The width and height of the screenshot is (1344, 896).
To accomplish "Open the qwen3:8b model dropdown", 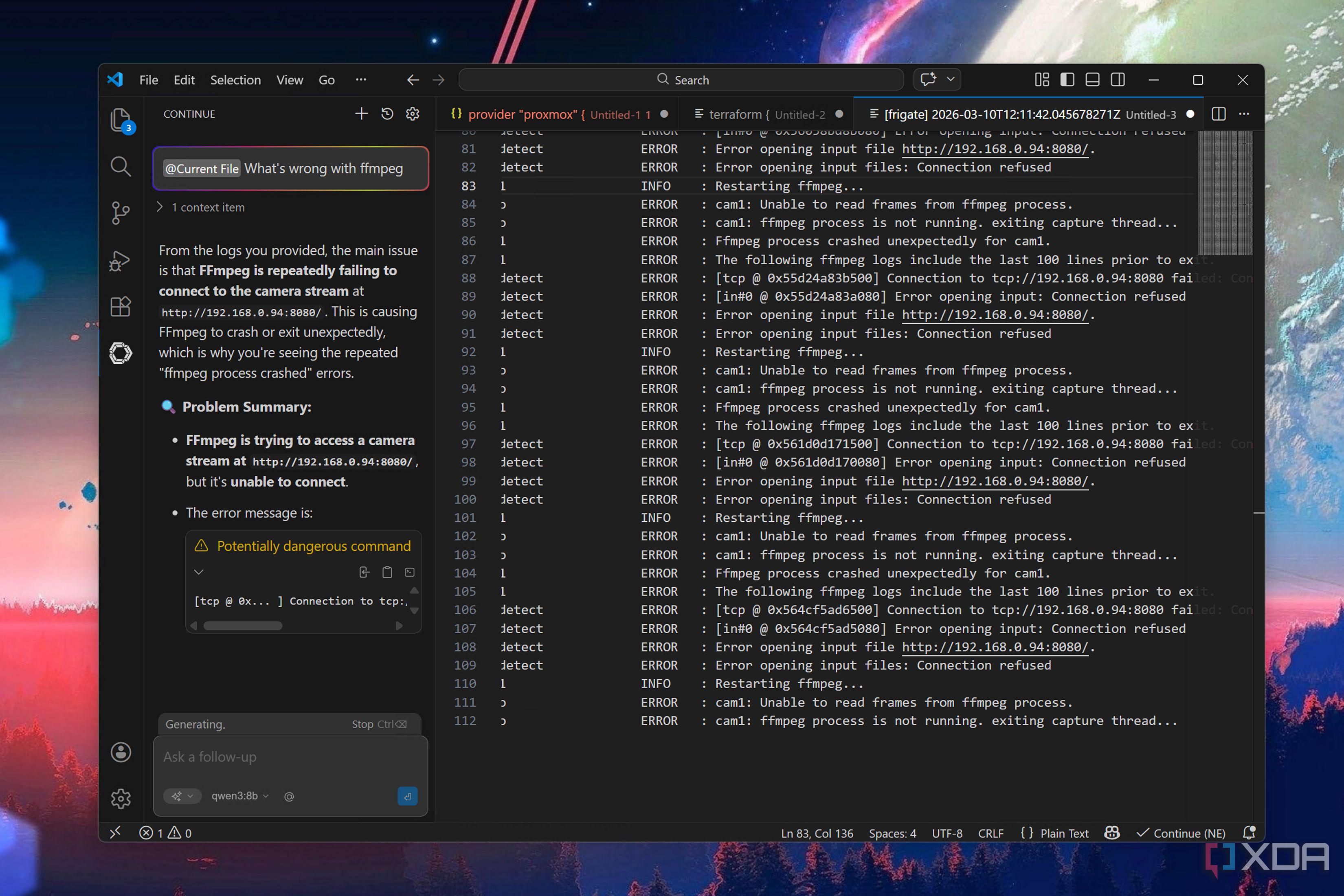I will pyautogui.click(x=239, y=796).
